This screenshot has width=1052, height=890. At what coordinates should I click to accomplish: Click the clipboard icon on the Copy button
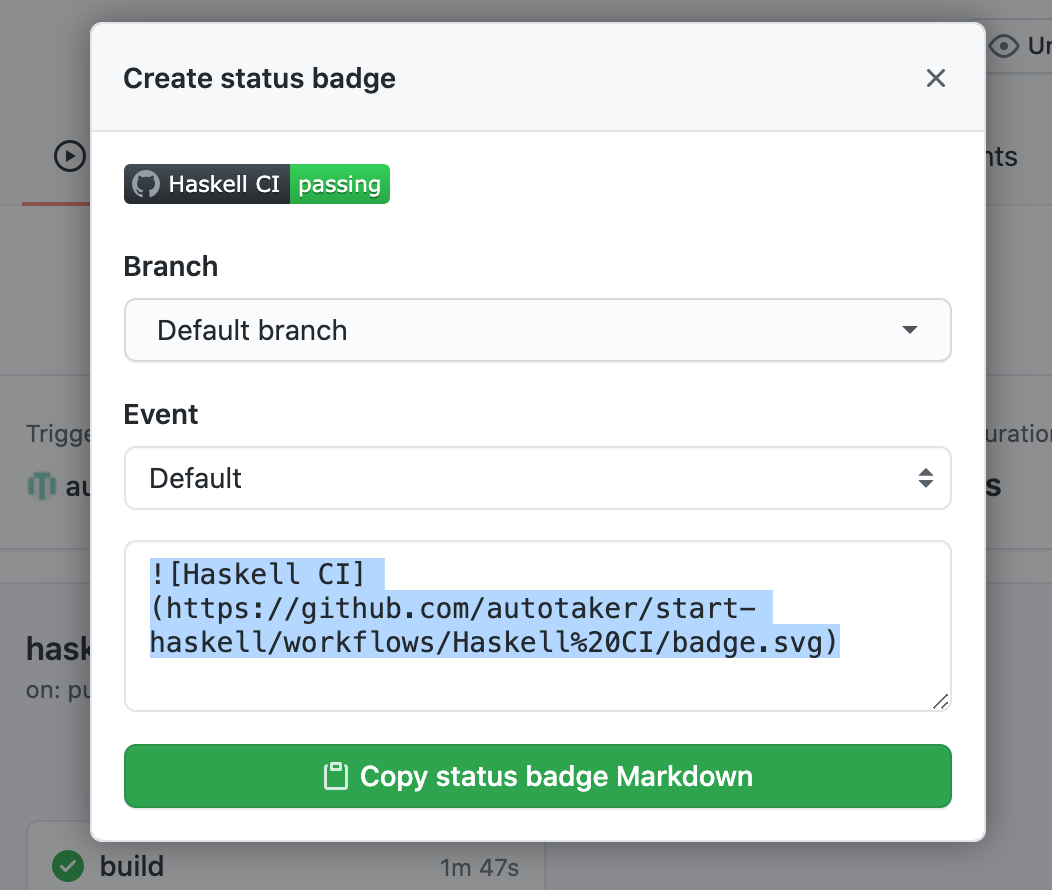(335, 777)
